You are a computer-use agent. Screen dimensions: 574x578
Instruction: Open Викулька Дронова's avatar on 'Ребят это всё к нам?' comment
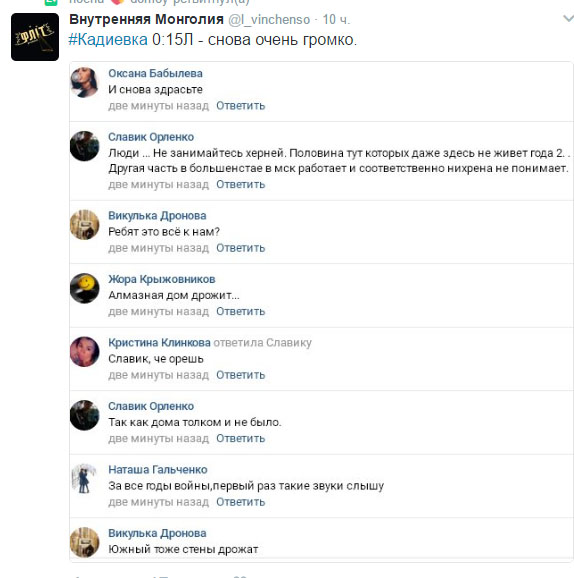tap(85, 225)
